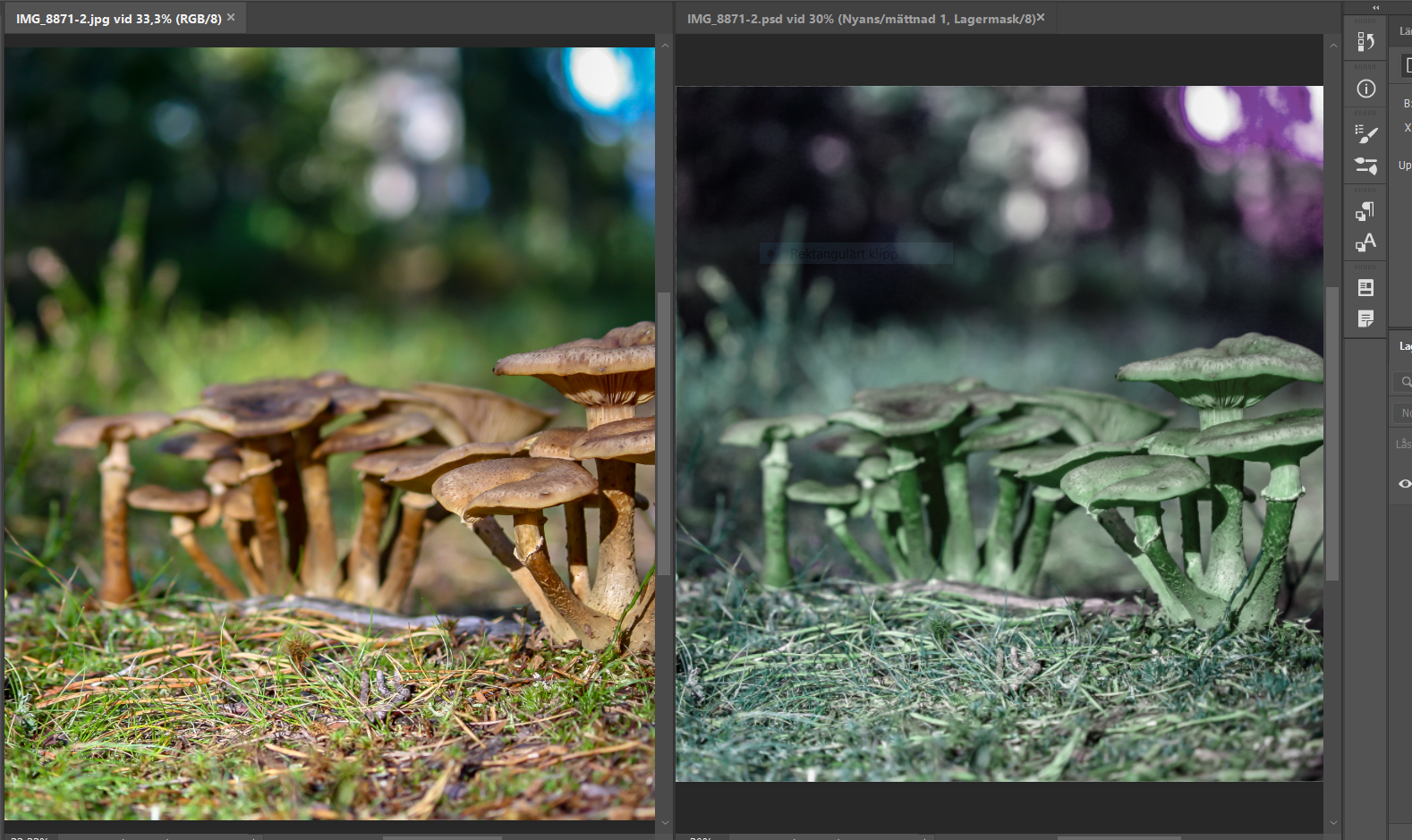Open the Info panel icon
This screenshot has width=1412, height=840.
pos(1365,89)
